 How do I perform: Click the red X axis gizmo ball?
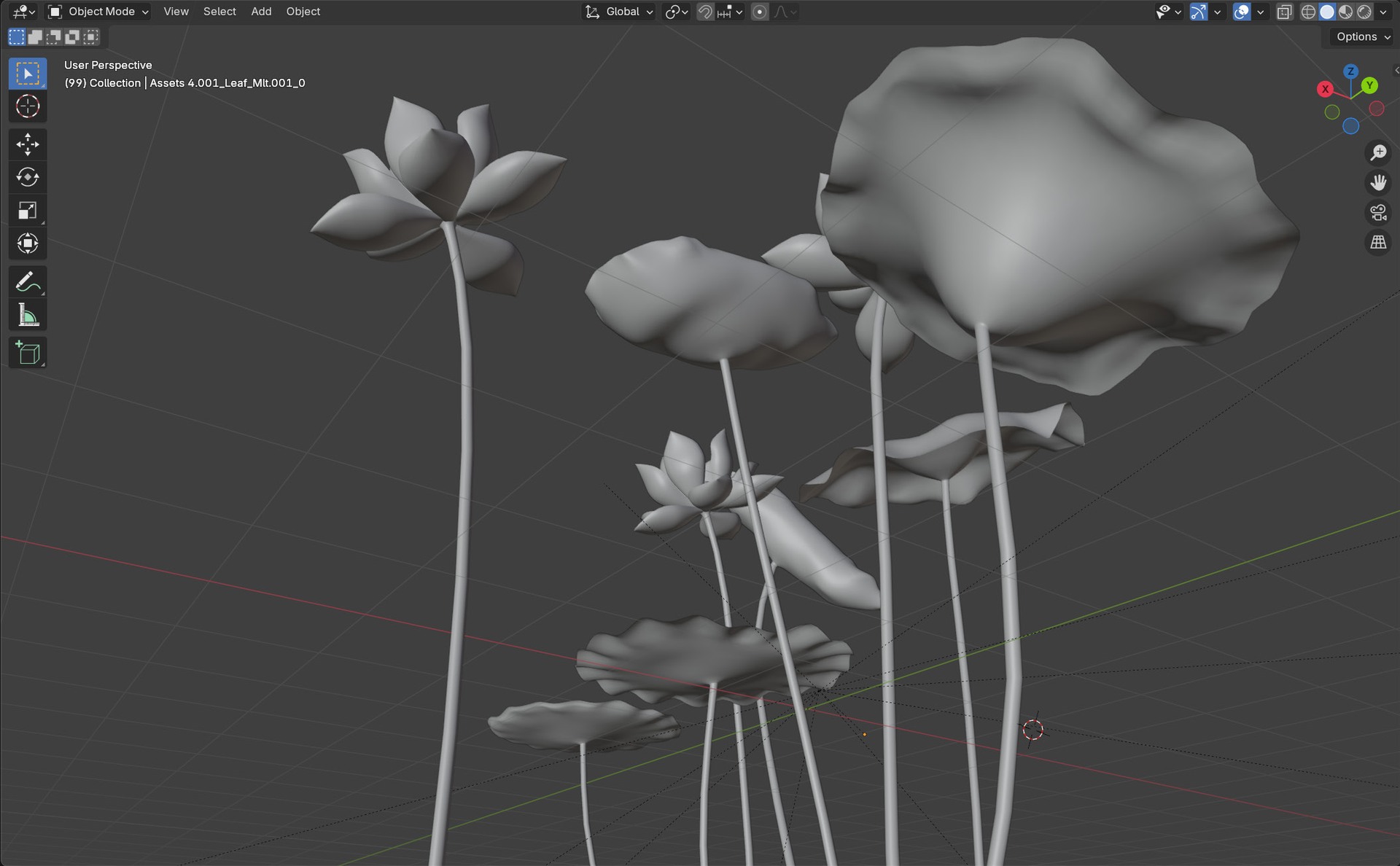tap(1325, 89)
